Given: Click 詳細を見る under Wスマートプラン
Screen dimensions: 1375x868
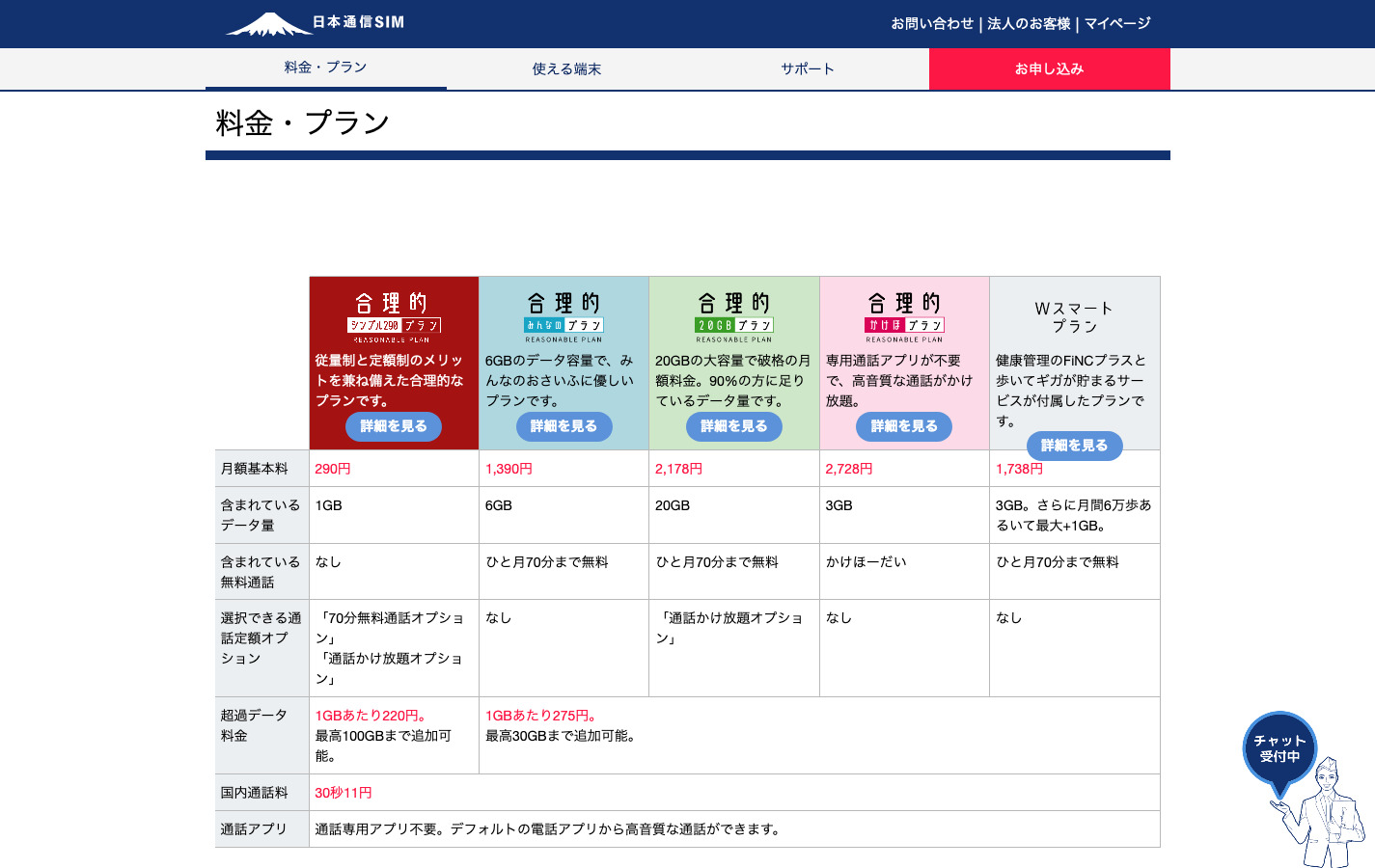Looking at the screenshot, I should [1074, 446].
